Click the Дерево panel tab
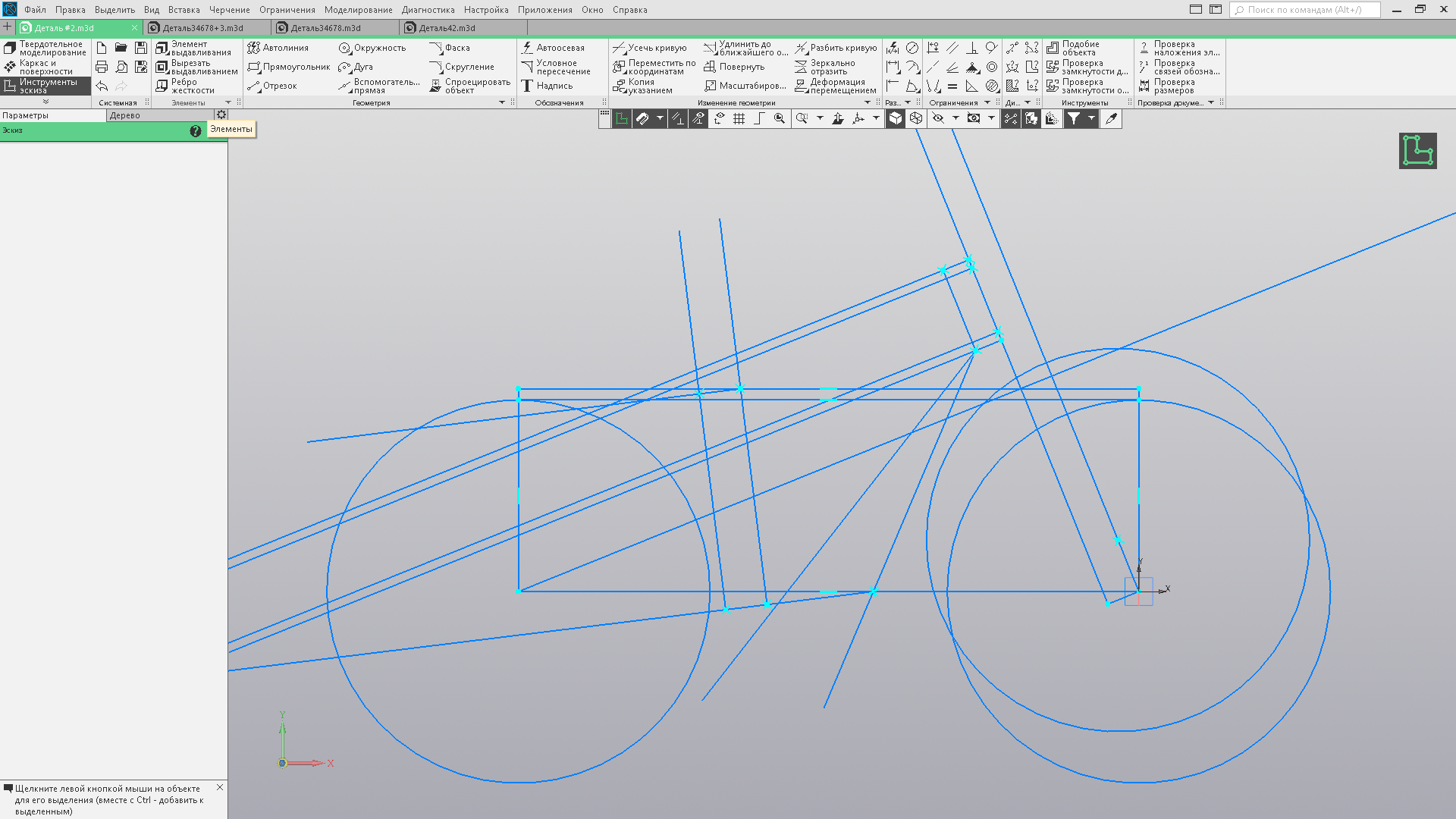This screenshot has height=819, width=1456. (125, 115)
